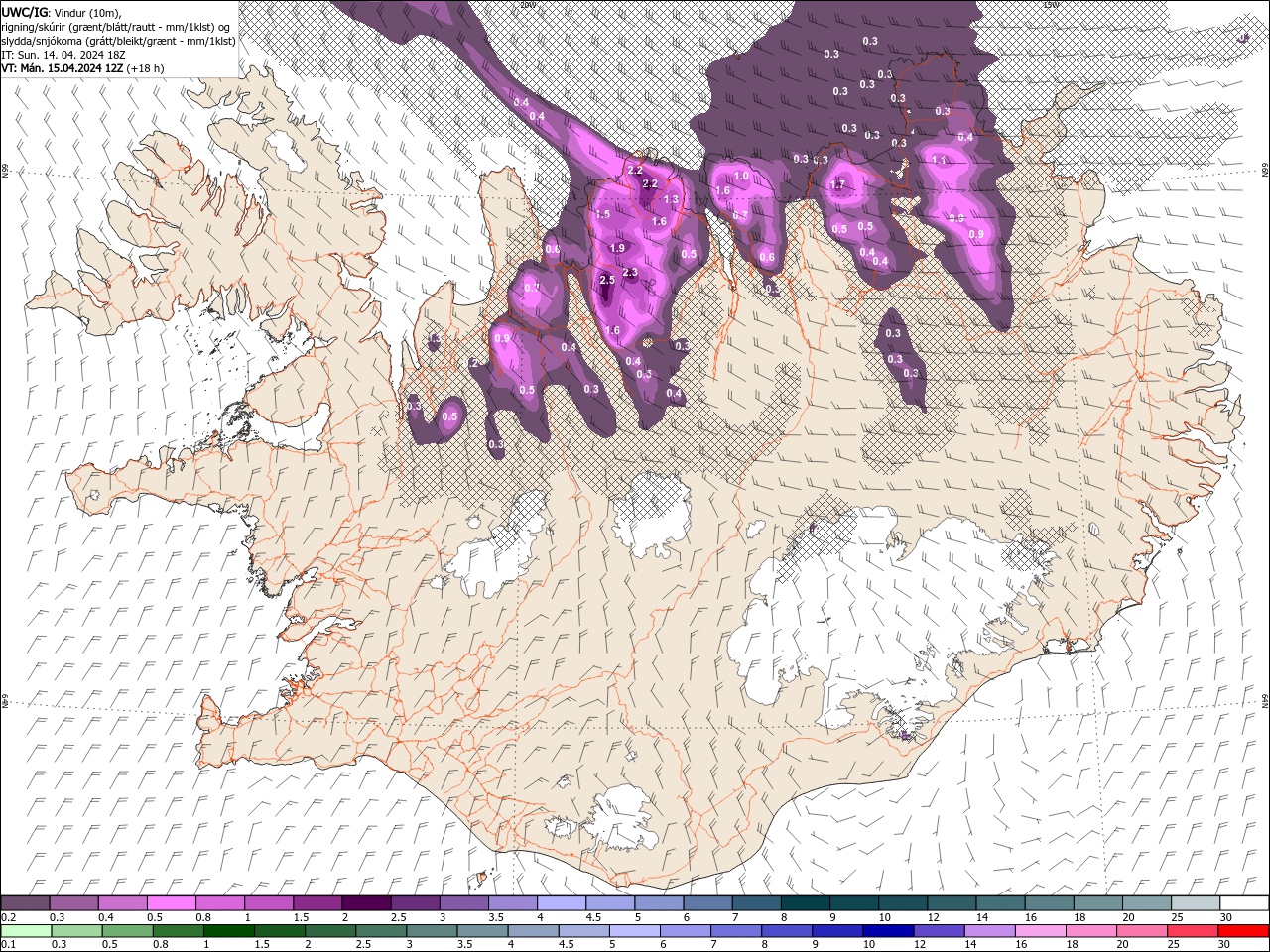Screen dimensions: 1270x952
Task: Click the '(+18 h)' forecast offset text
Action: tap(146, 68)
